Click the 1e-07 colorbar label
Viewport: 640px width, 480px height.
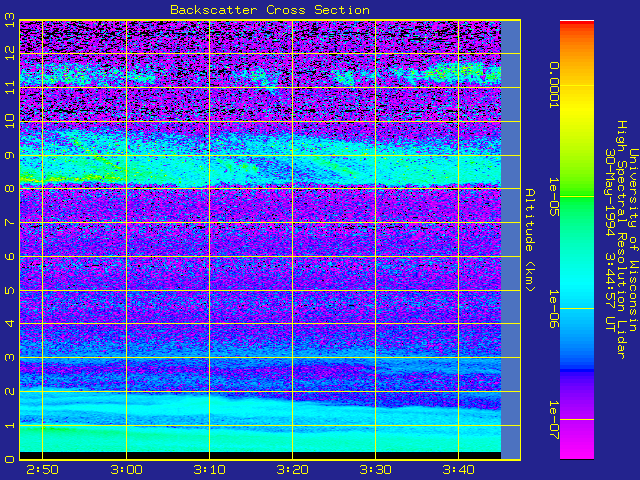tap(553, 420)
